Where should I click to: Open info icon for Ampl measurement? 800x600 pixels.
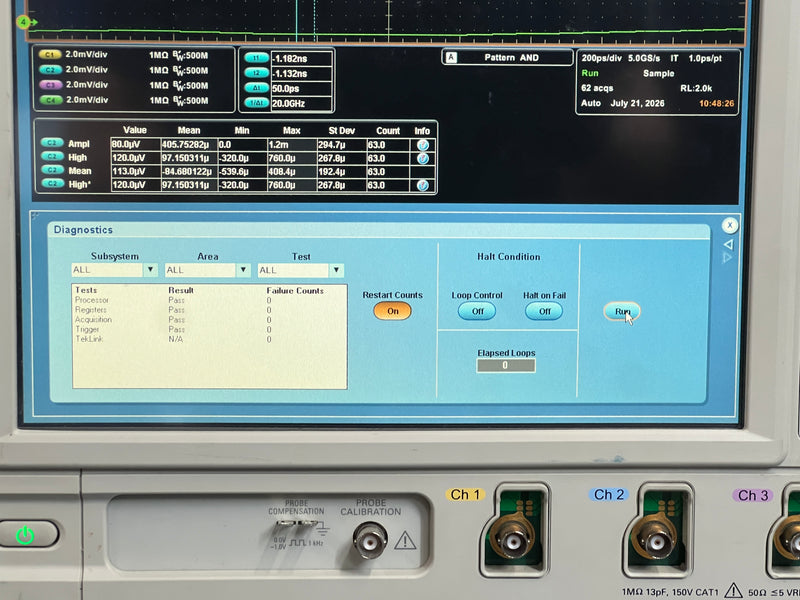coord(422,145)
